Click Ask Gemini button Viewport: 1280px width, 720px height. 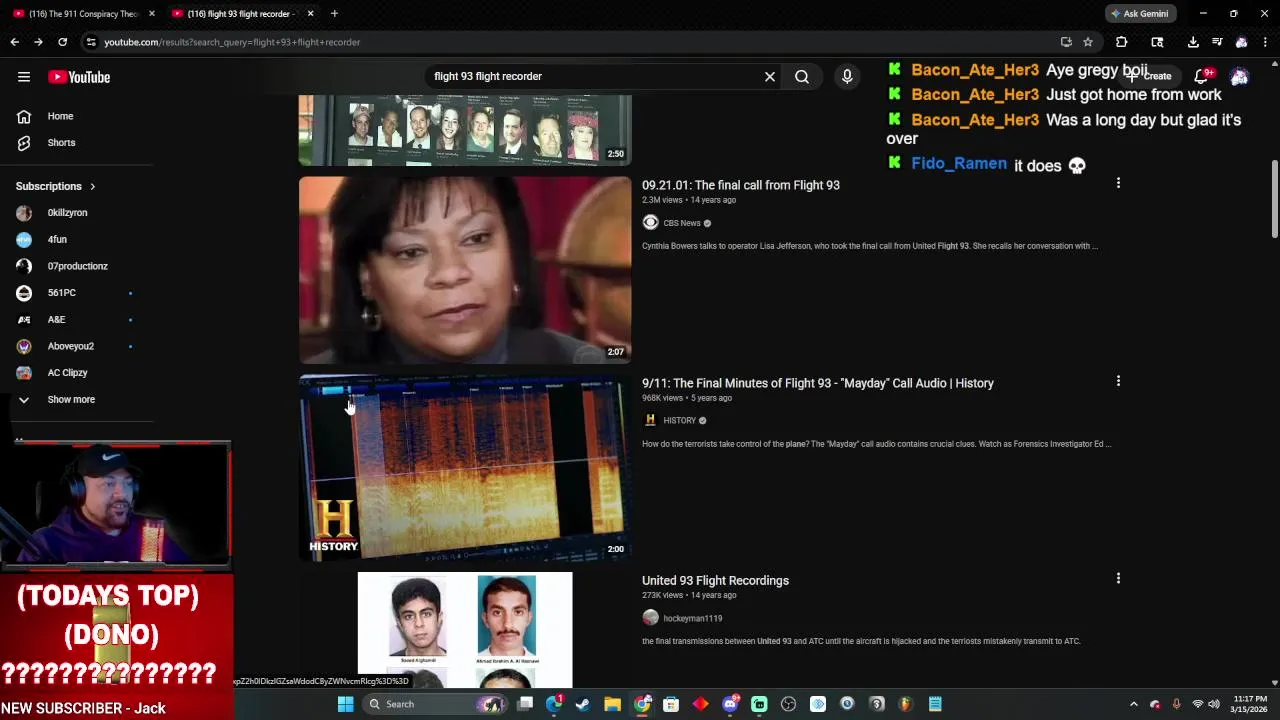(1139, 13)
